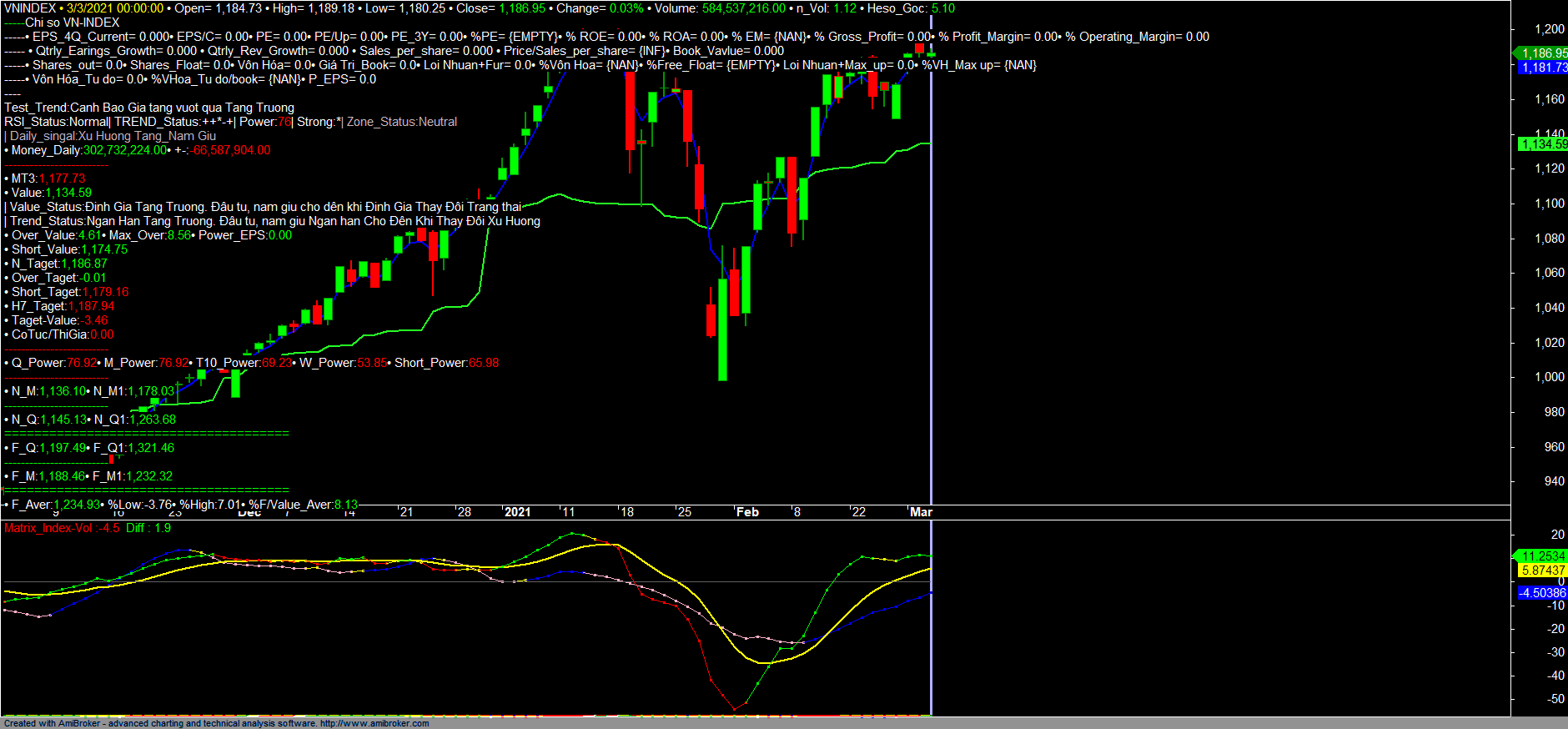Select the 18 date tick on time axis
Image resolution: width=1568 pixels, height=729 pixels.
coord(627,512)
